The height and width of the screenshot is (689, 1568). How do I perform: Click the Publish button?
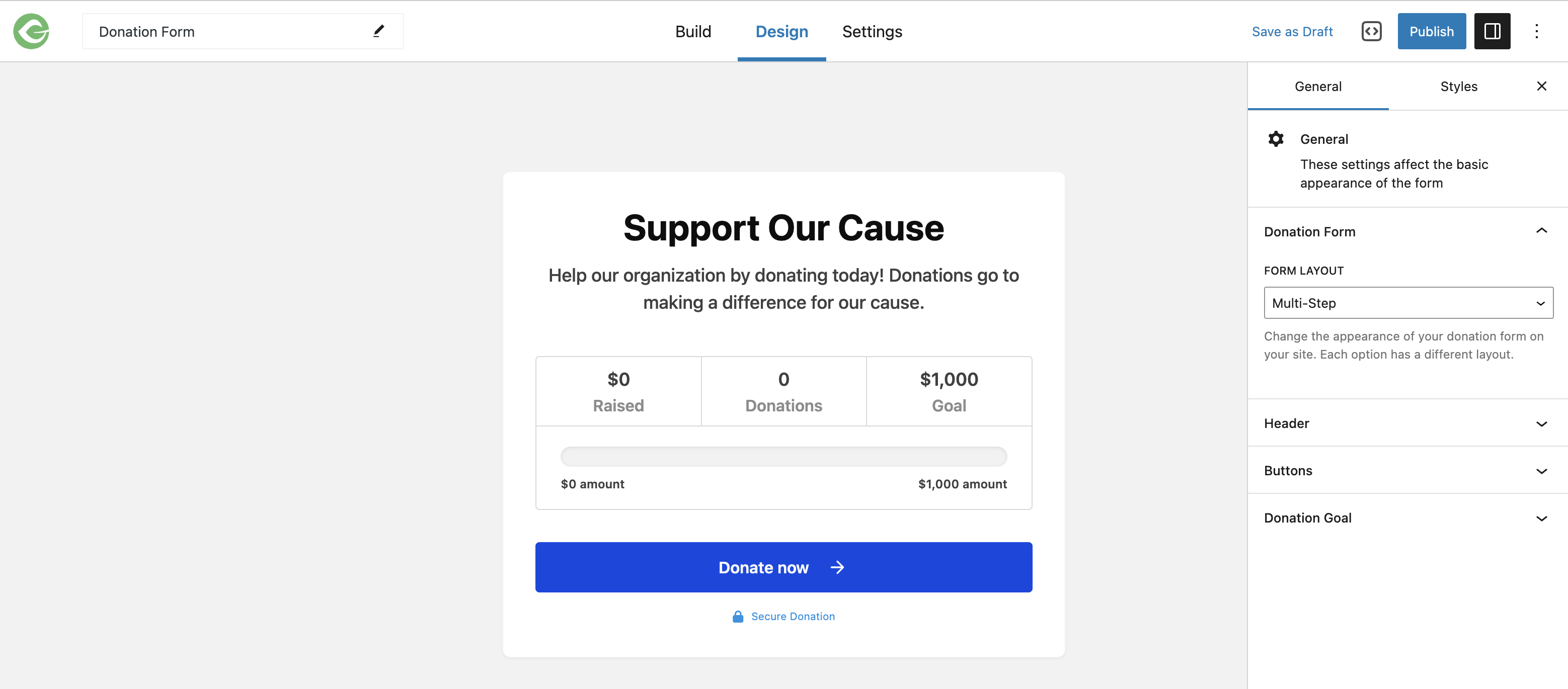[1431, 31]
